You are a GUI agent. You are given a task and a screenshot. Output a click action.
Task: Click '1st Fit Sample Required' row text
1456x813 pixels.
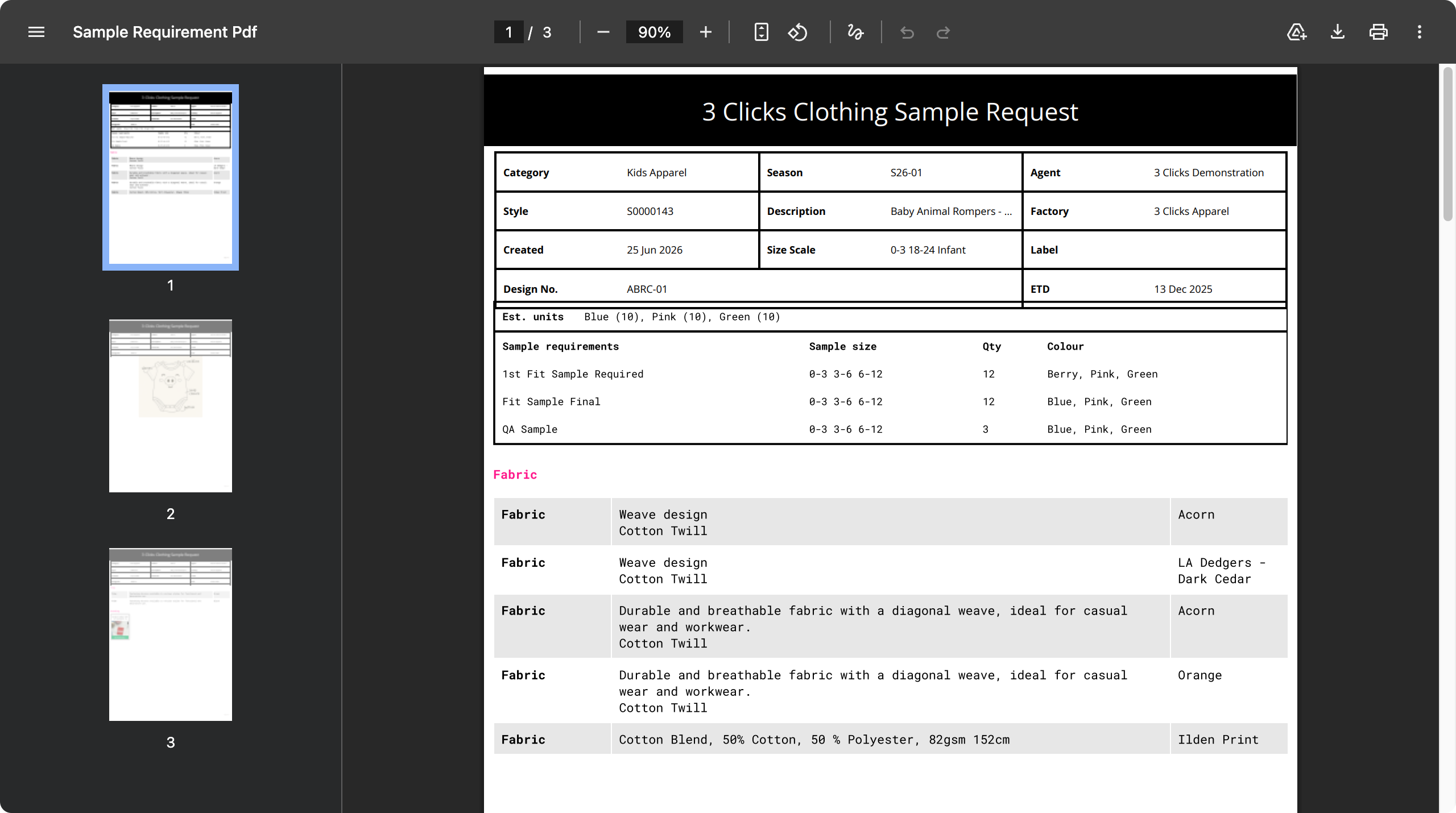pos(573,374)
